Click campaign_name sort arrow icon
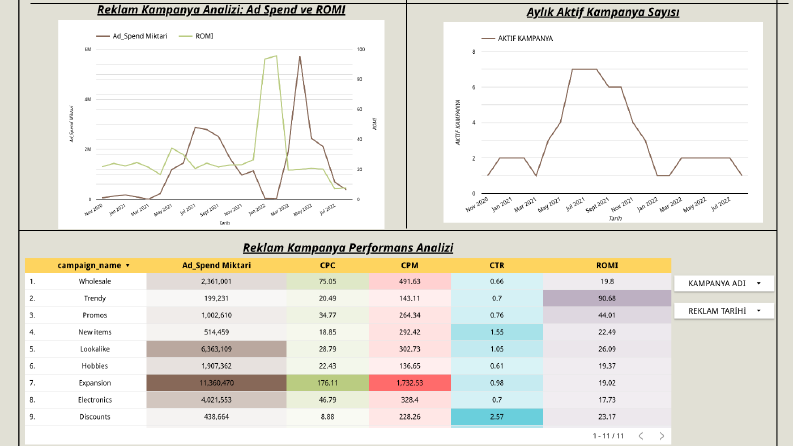The height and width of the screenshot is (446, 793). click(127, 265)
